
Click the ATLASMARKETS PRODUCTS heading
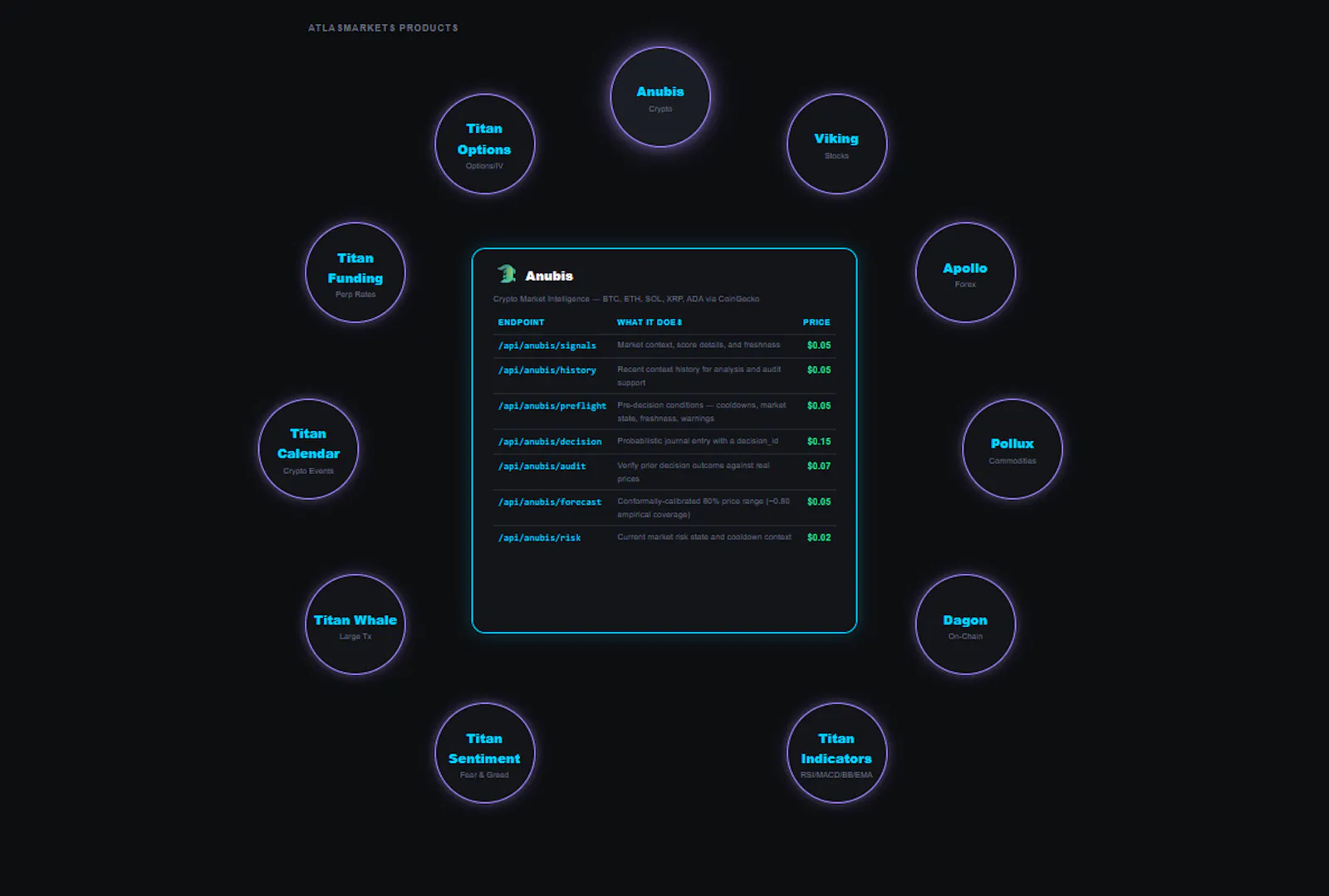(x=383, y=28)
